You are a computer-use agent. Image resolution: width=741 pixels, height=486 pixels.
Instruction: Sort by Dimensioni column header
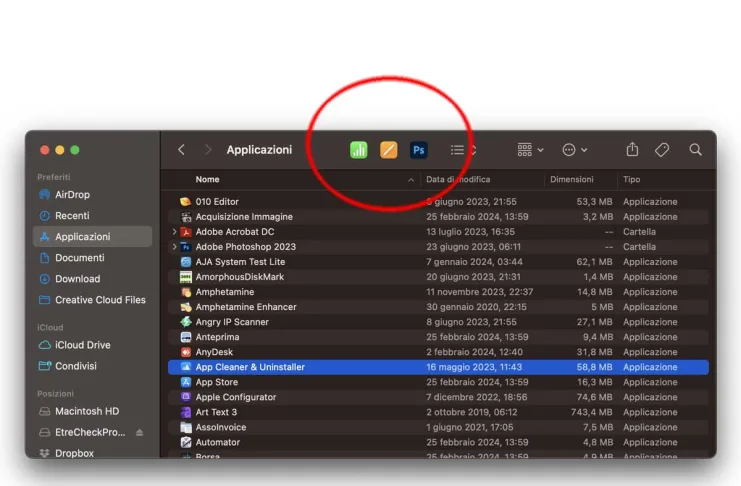point(571,180)
